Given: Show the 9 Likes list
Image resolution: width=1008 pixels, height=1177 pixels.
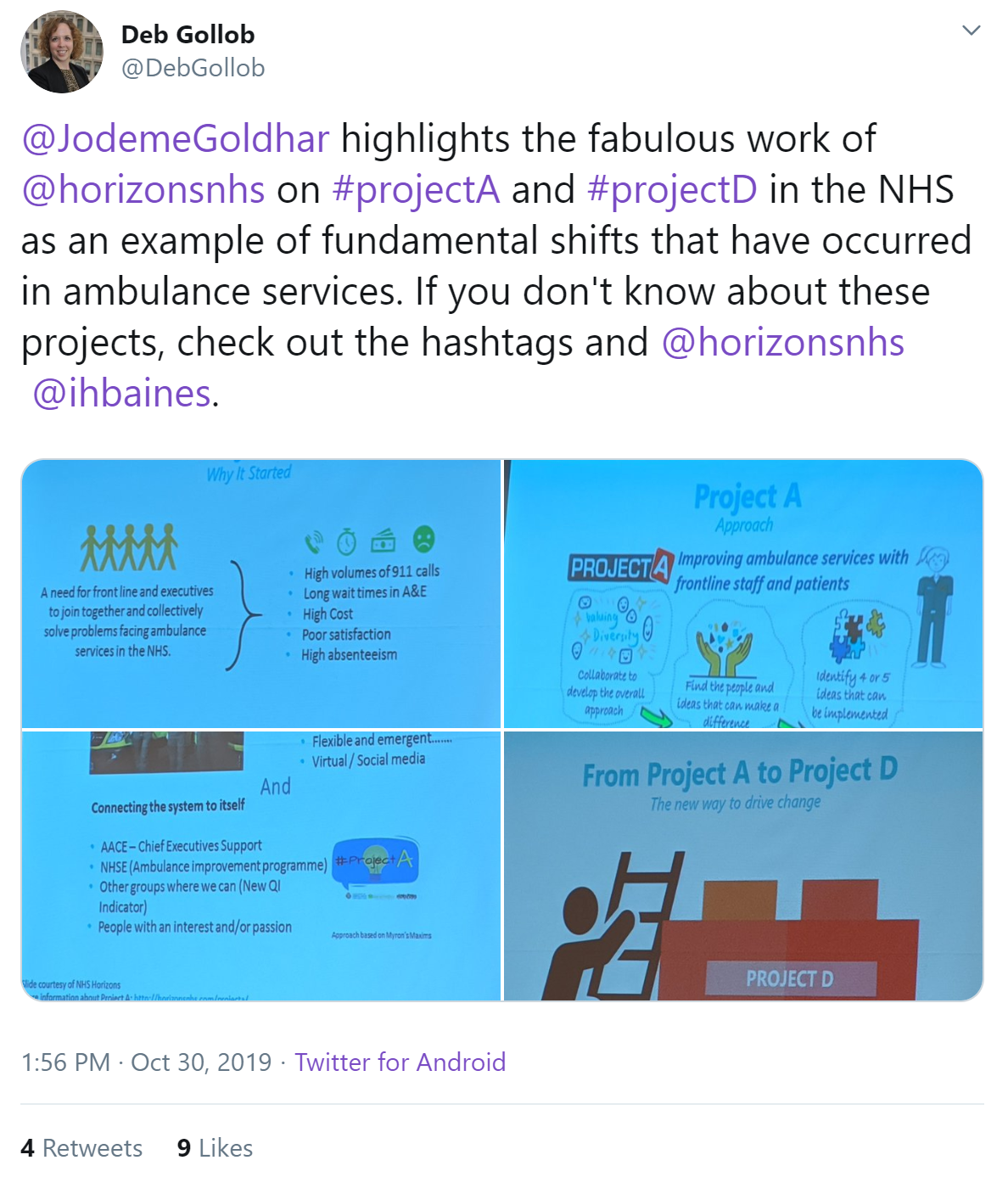Looking at the screenshot, I should 215,1148.
